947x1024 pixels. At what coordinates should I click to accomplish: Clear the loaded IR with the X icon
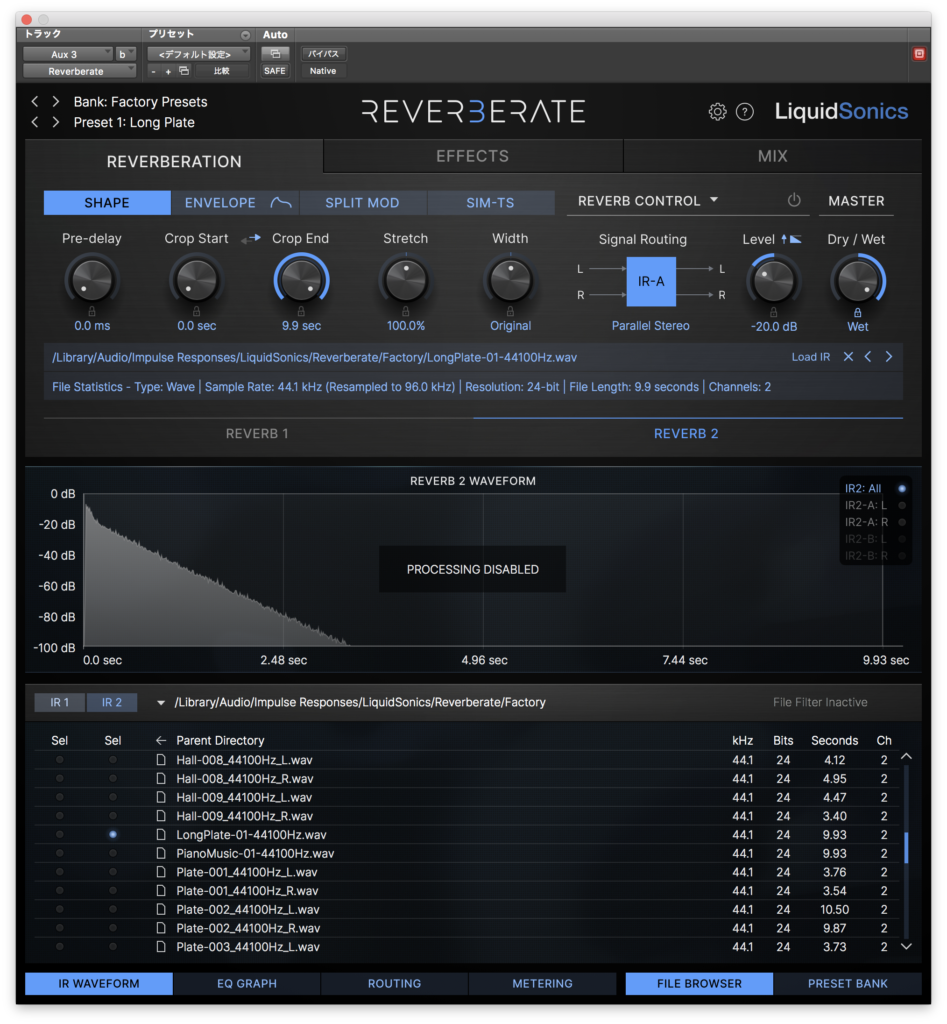[848, 356]
